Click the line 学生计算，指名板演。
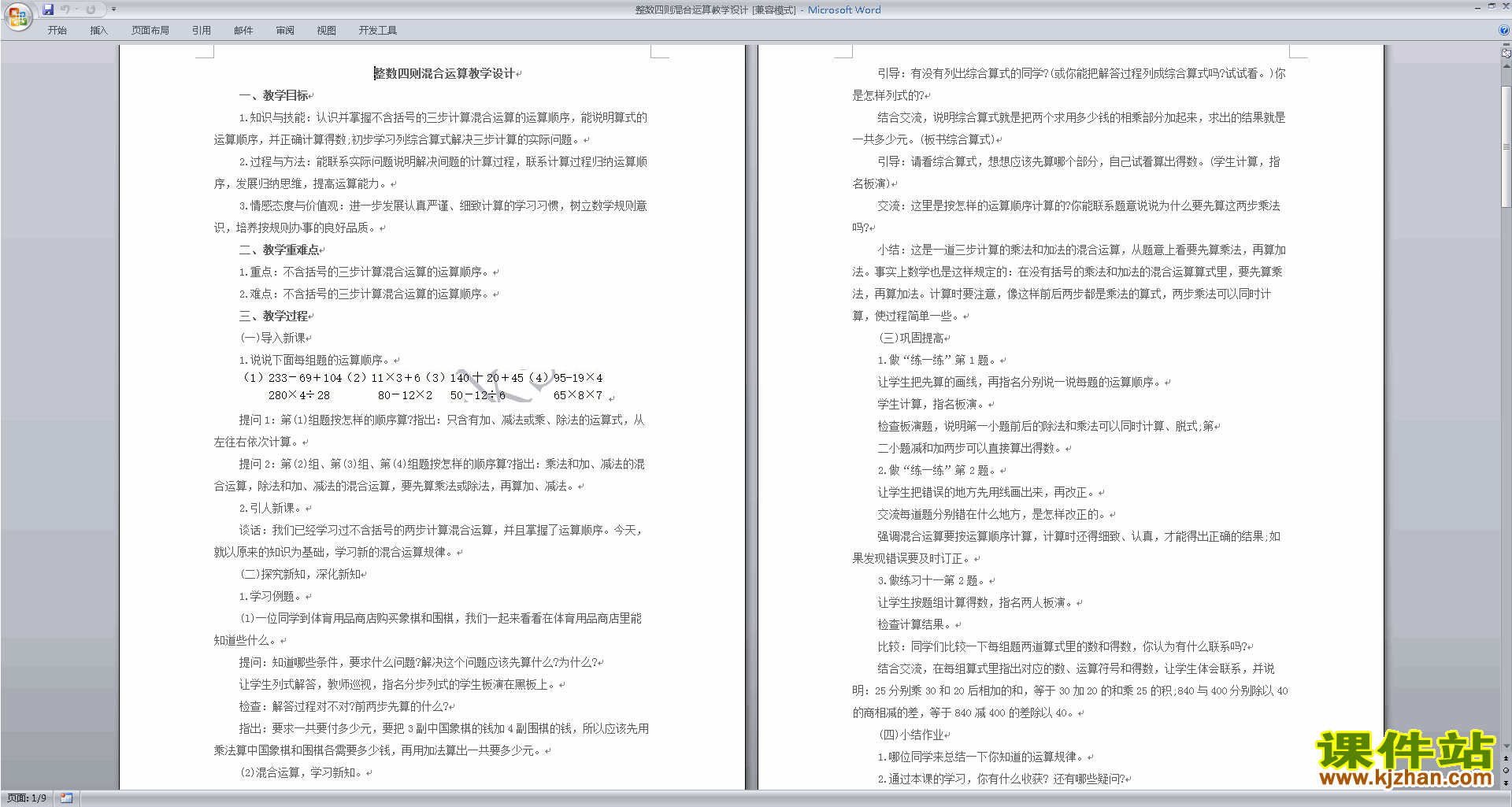The height and width of the screenshot is (807, 1512). pos(932,404)
